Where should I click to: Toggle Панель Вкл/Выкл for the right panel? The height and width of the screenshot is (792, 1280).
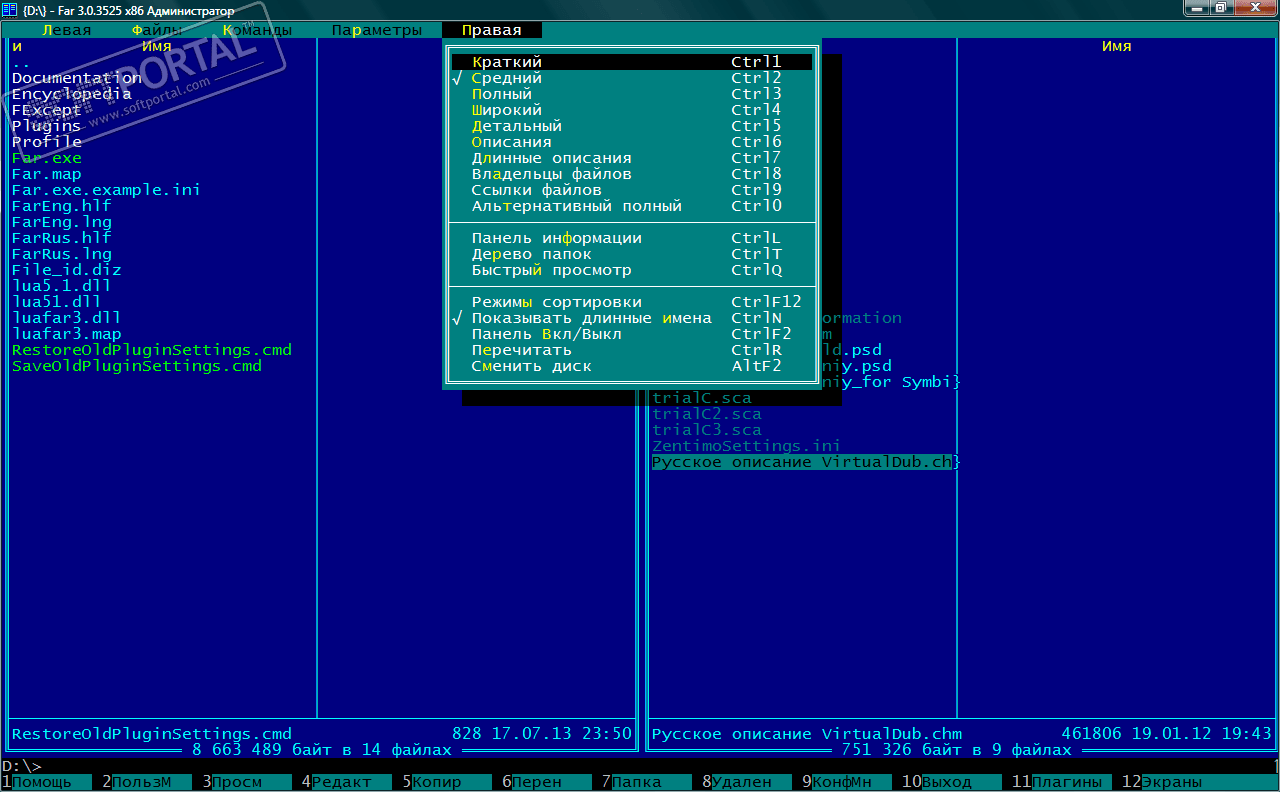coord(631,334)
